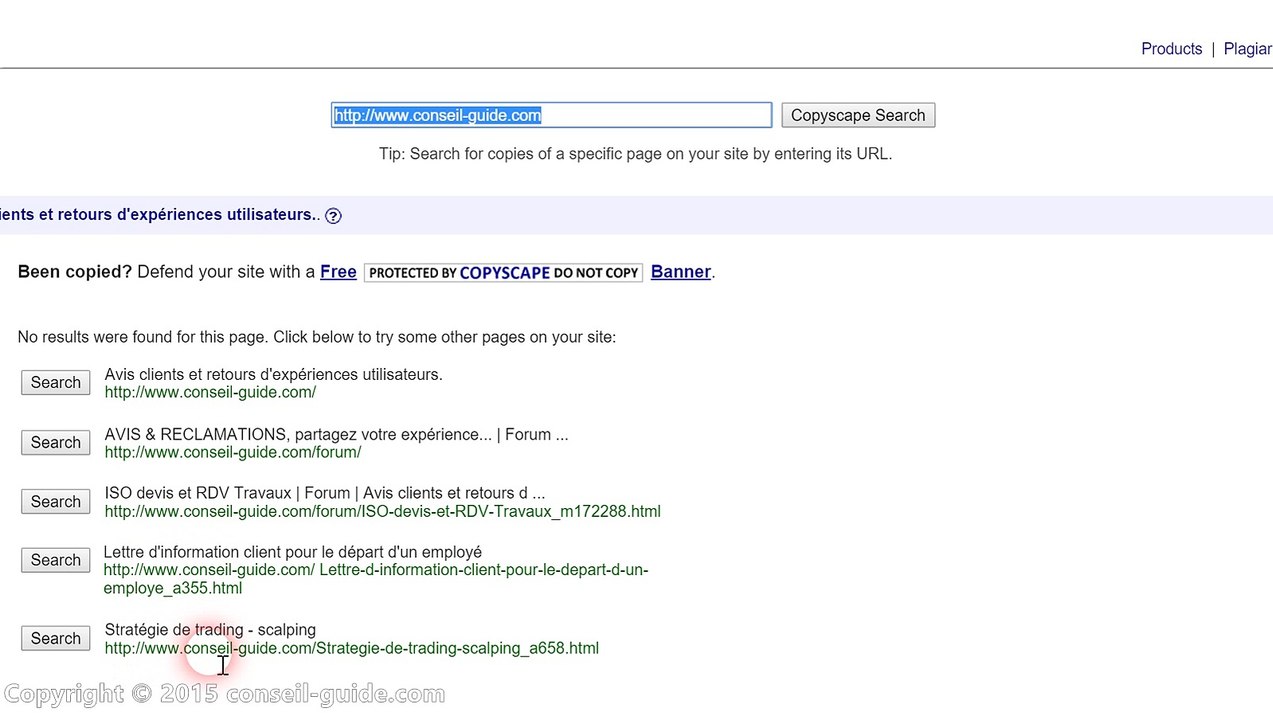Open the Lettre-d-information-client employe_a355.html URL
1273x720 pixels.
point(375,579)
